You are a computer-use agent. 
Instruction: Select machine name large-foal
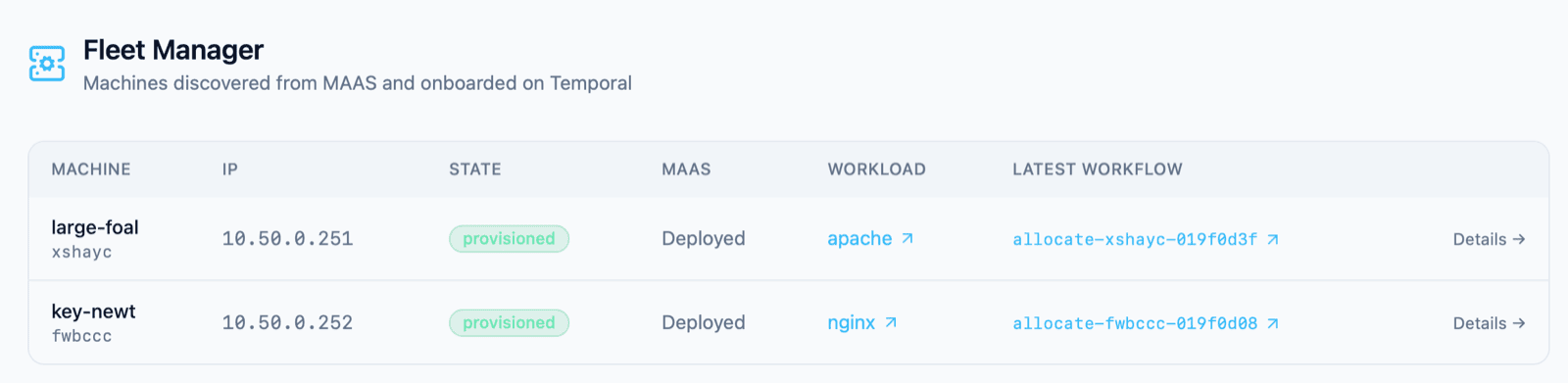point(95,227)
